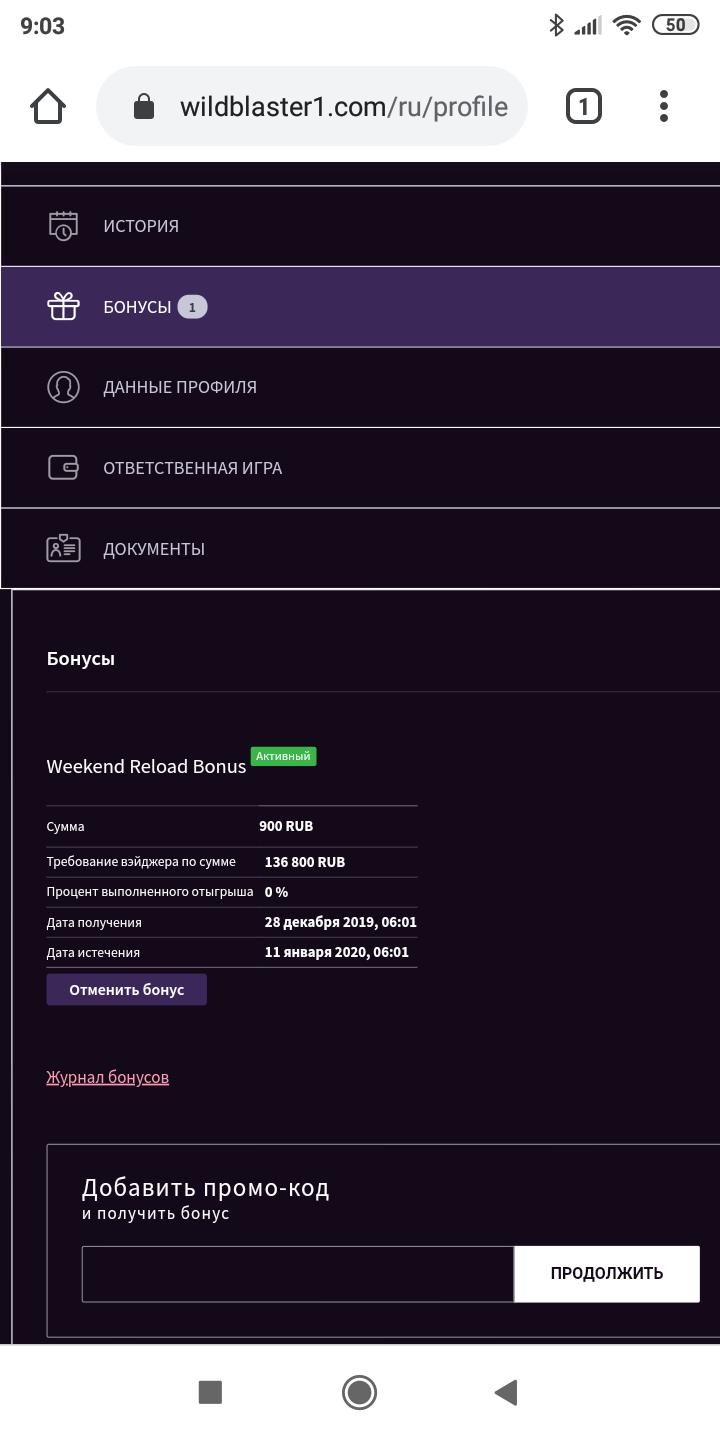Tap the Android back navigation button
This screenshot has width=720, height=1440.
[x=506, y=1392]
